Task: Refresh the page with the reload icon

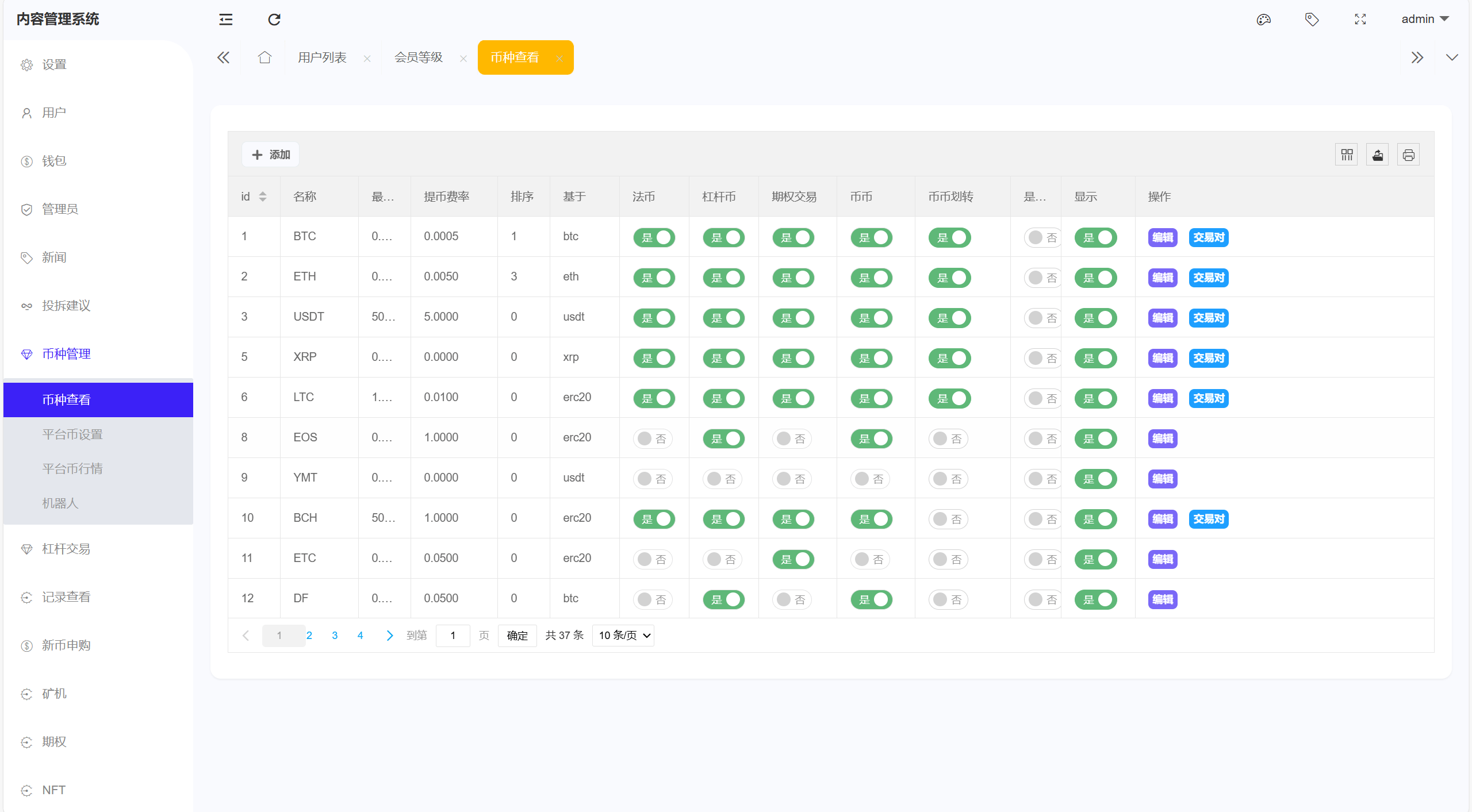Action: 274,19
